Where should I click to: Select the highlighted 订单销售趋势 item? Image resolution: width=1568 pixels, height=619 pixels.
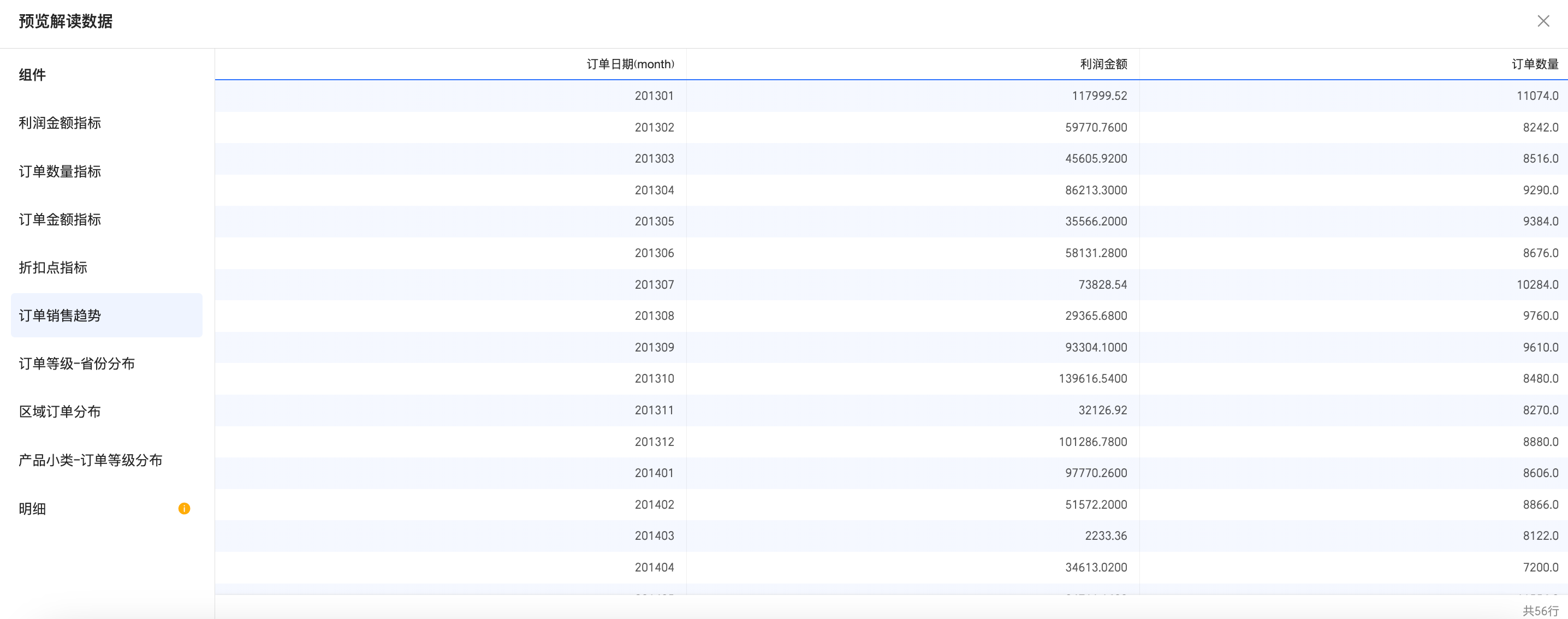tap(60, 316)
